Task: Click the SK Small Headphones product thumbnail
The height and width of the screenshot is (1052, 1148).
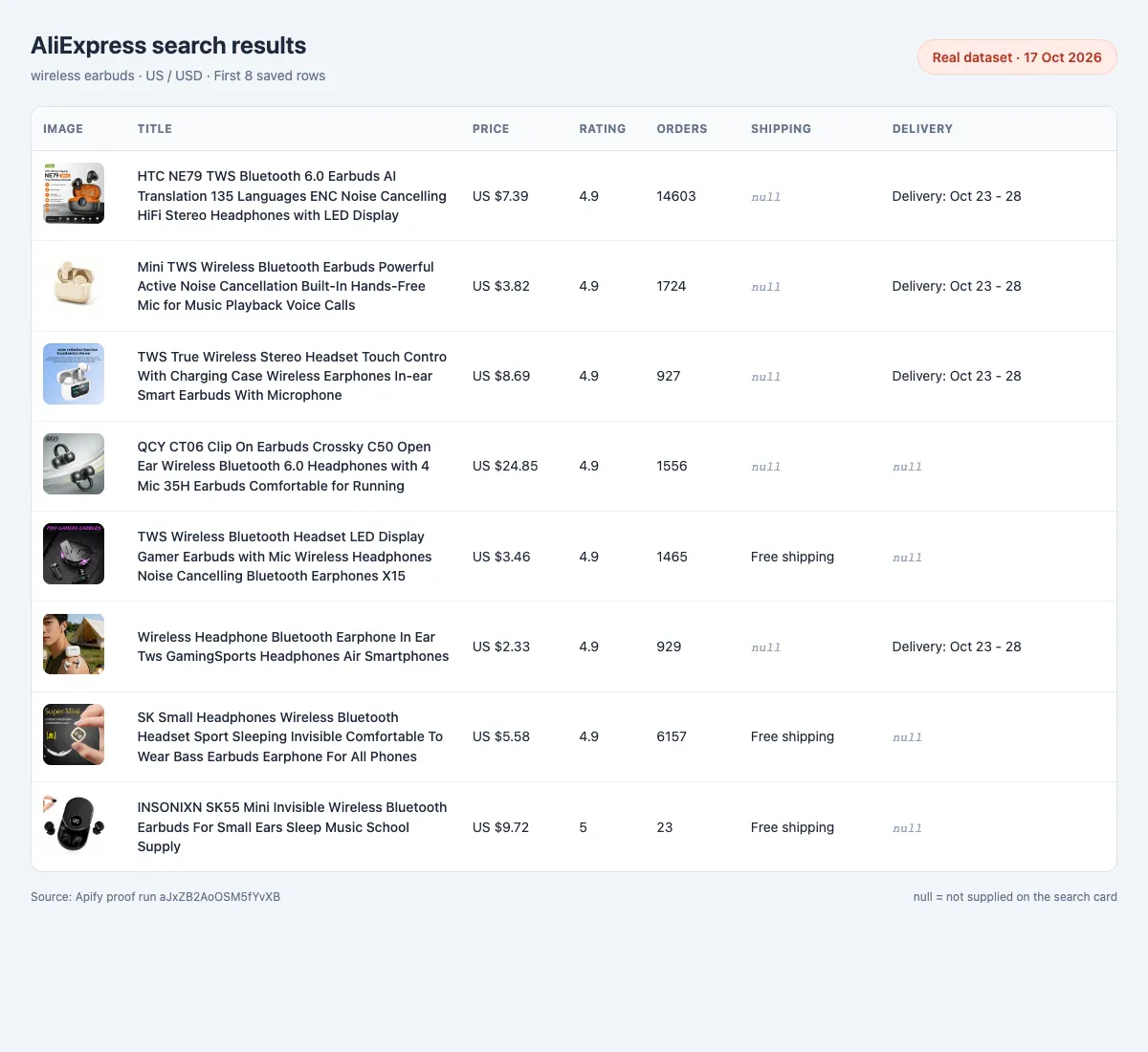Action: click(x=74, y=734)
